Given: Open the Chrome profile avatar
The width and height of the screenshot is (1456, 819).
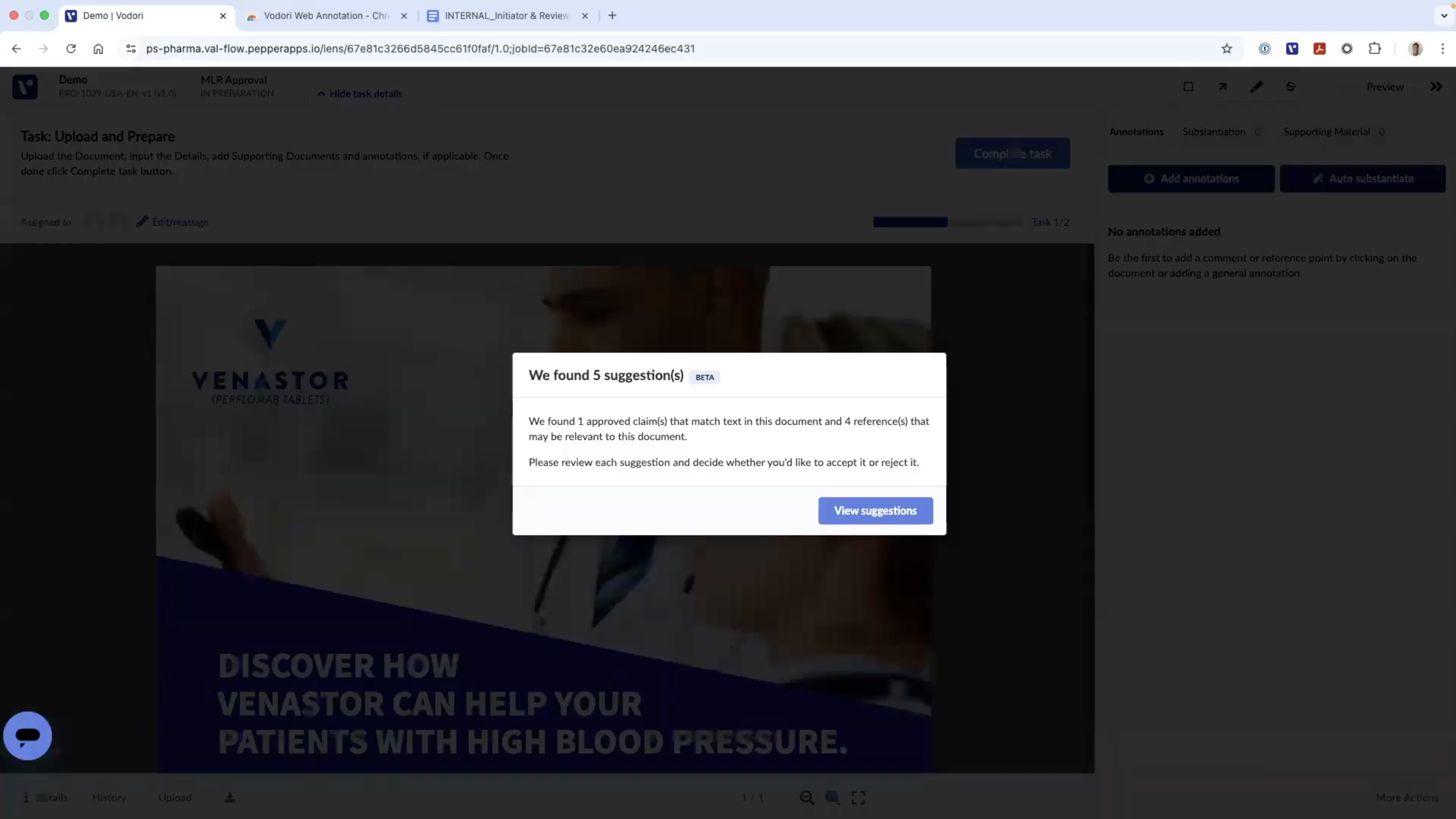Looking at the screenshot, I should coord(1415,49).
